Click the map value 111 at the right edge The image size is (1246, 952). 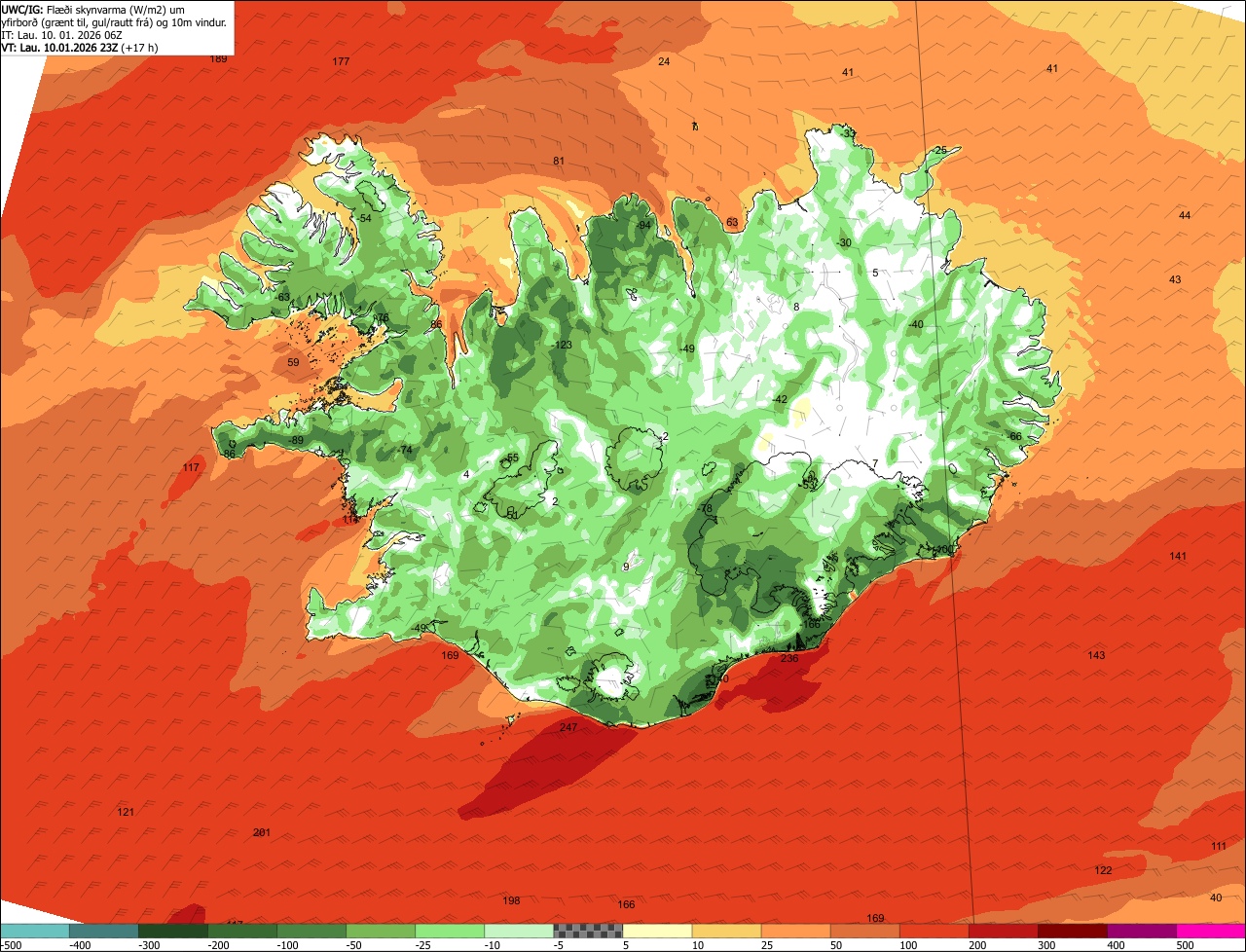tap(1219, 846)
